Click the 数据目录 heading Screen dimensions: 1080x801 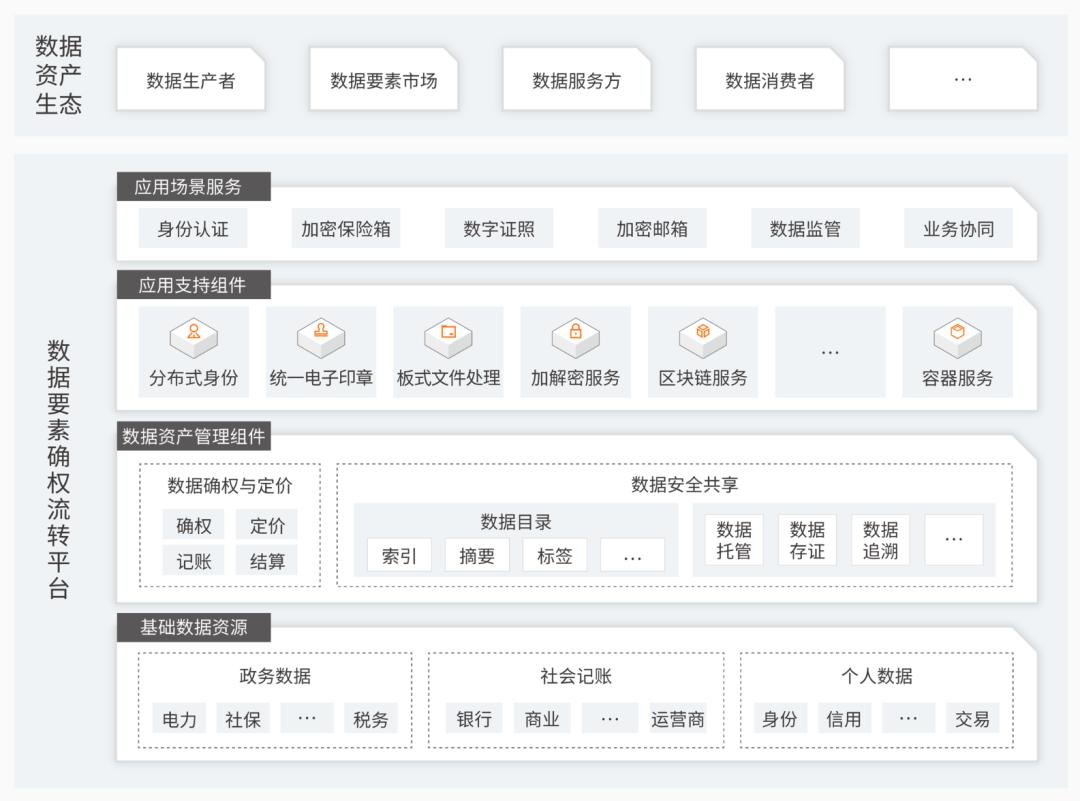pyautogui.click(x=516, y=522)
